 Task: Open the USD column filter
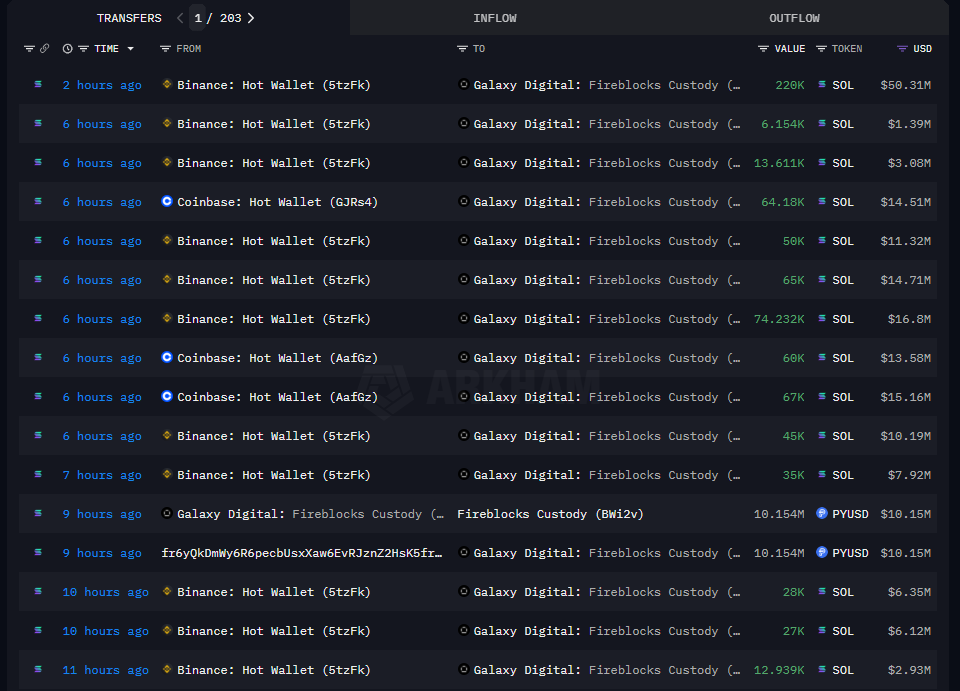pos(902,49)
